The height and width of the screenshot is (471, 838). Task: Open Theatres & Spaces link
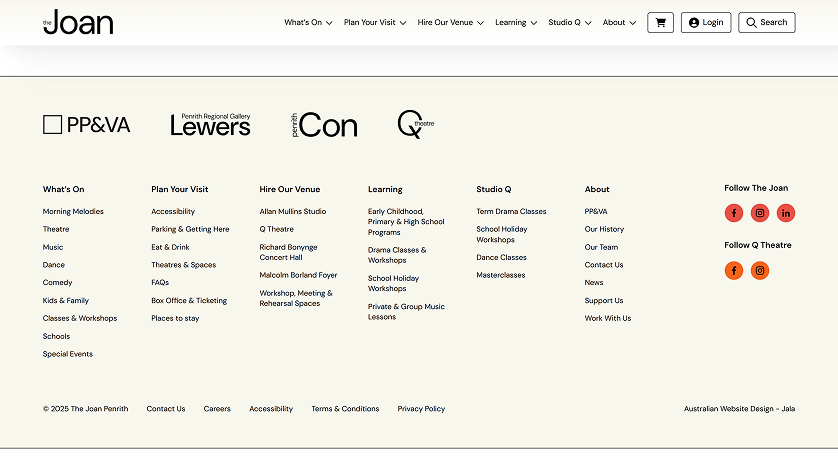click(184, 265)
